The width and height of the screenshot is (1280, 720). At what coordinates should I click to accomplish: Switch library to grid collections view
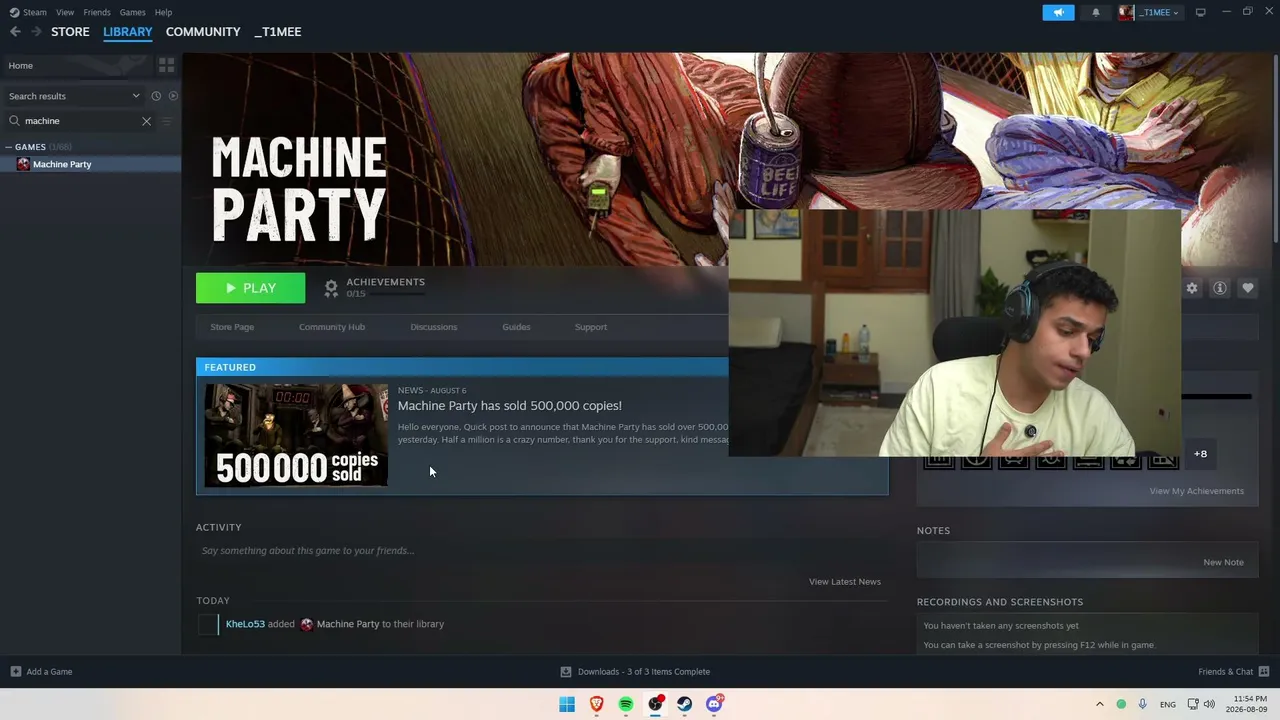point(167,65)
